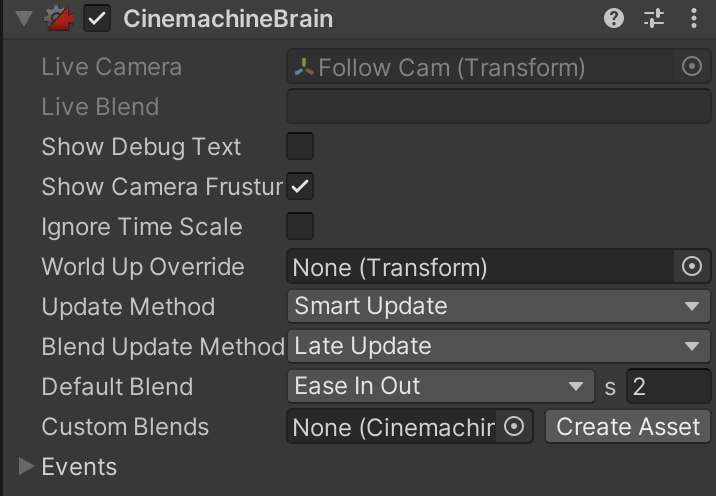This screenshot has width=716, height=496.
Task: Click the CinemachineBrain component icon
Action: coord(60,19)
